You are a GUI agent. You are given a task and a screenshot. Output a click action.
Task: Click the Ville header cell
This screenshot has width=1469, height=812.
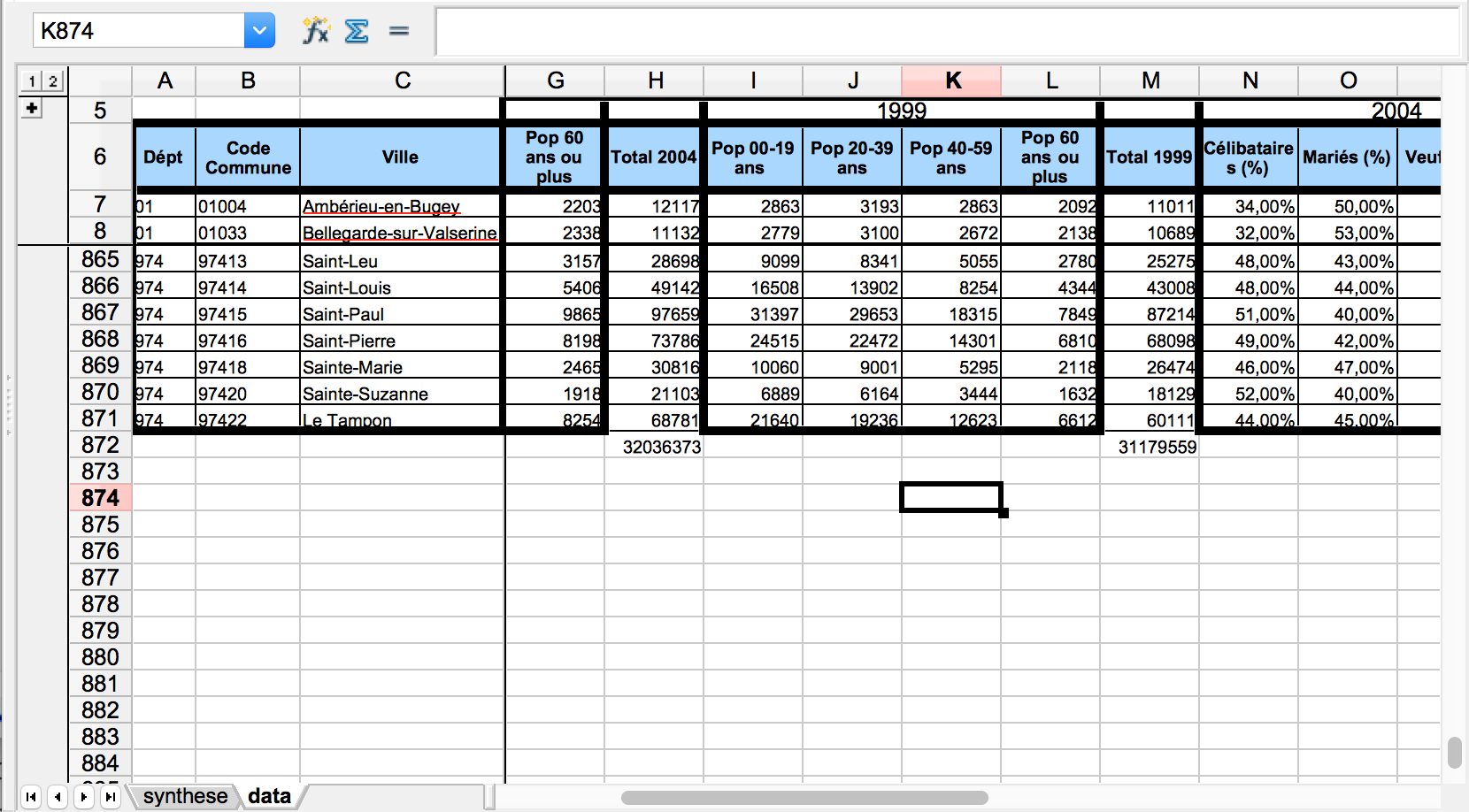pos(401,157)
